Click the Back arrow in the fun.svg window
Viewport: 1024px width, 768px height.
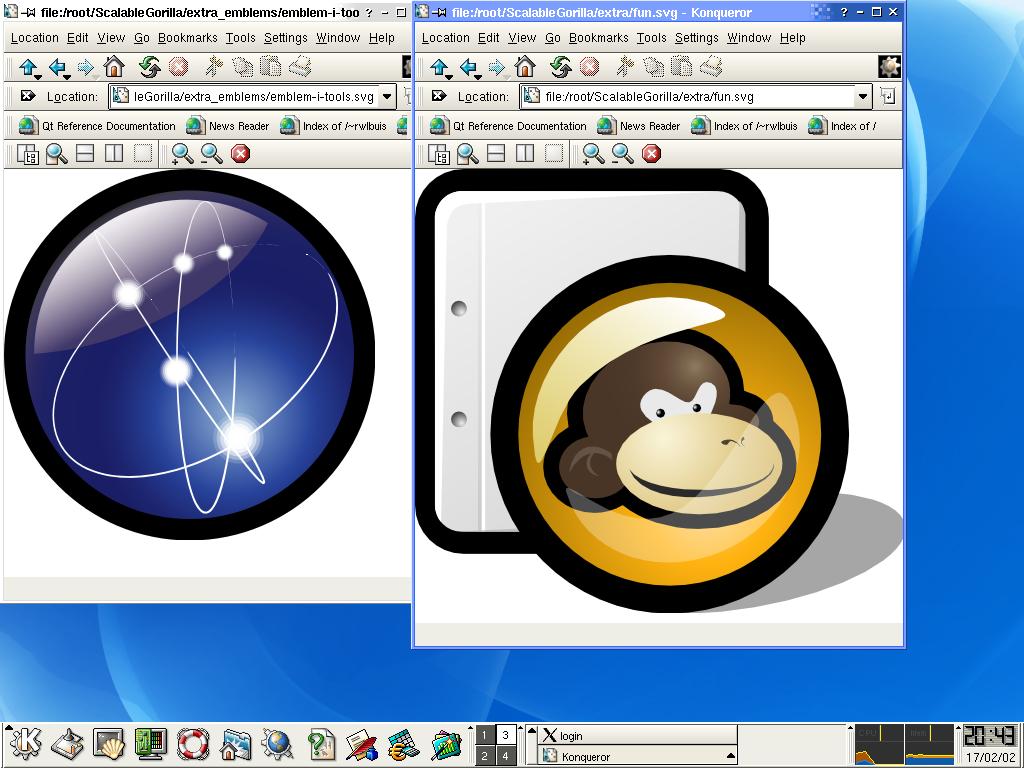coord(469,67)
